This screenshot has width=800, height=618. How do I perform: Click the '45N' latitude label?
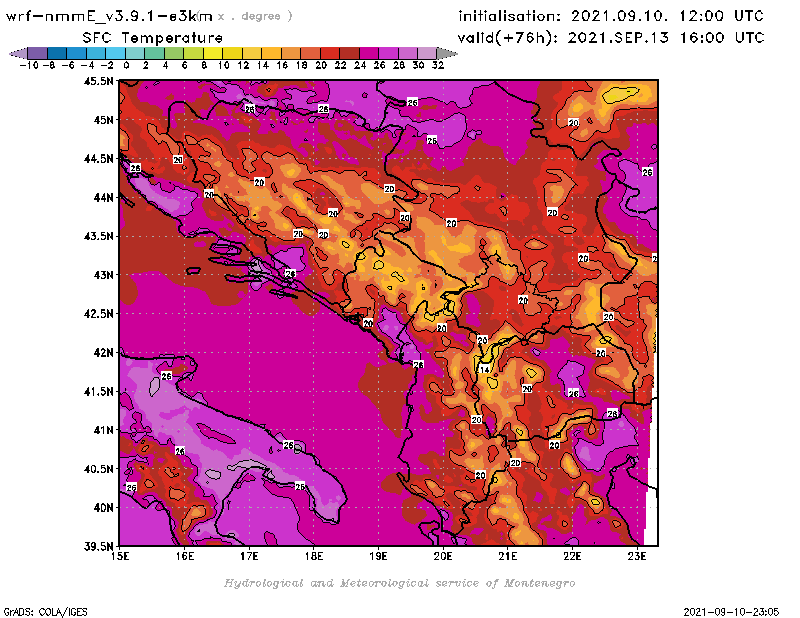(x=103, y=120)
